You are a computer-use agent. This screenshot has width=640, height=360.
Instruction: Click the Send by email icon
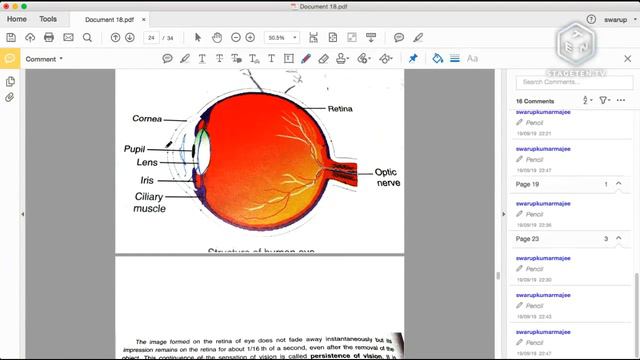tap(68, 38)
